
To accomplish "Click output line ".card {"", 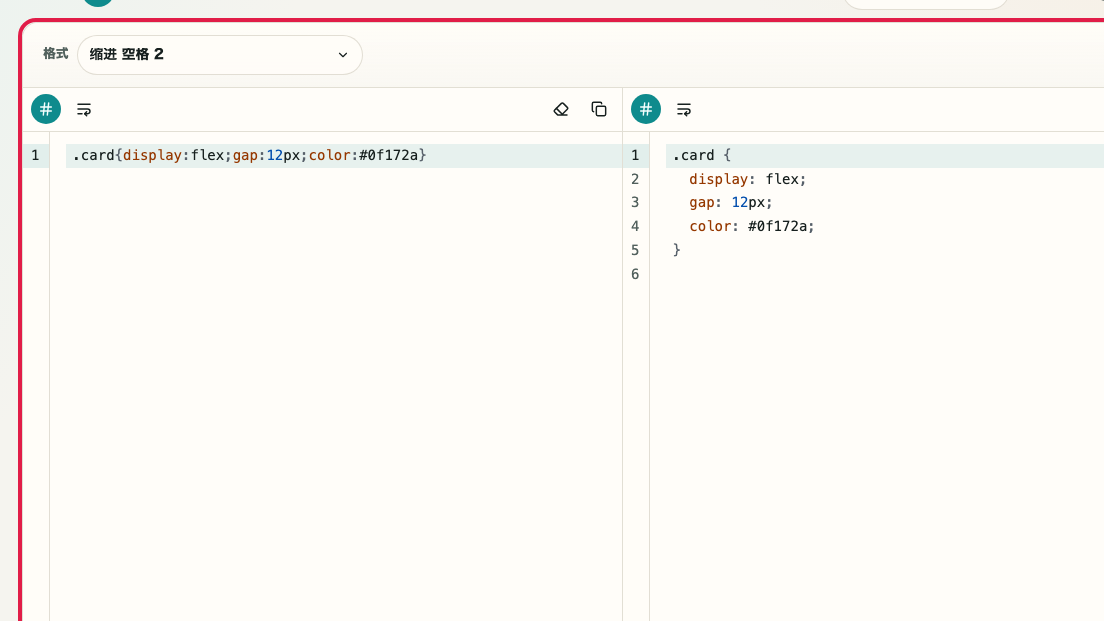I will [702, 156].
